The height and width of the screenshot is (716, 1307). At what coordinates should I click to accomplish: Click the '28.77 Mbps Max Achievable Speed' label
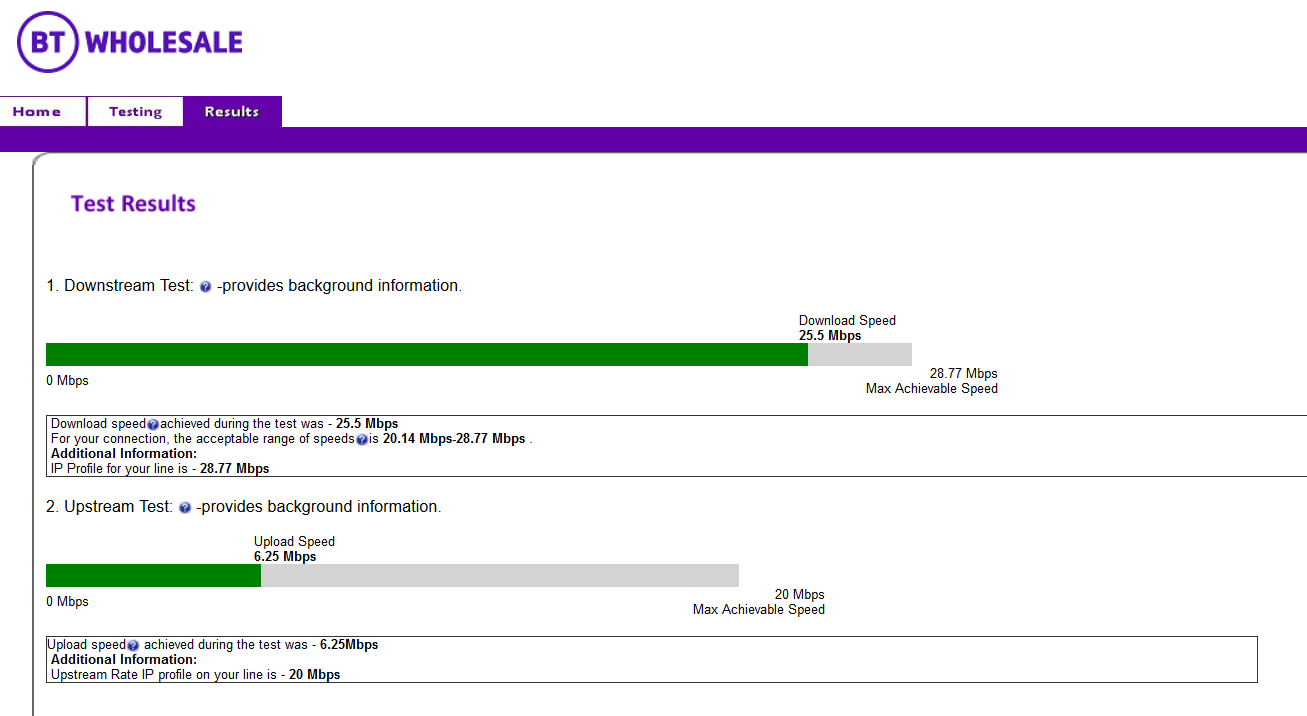[932, 381]
